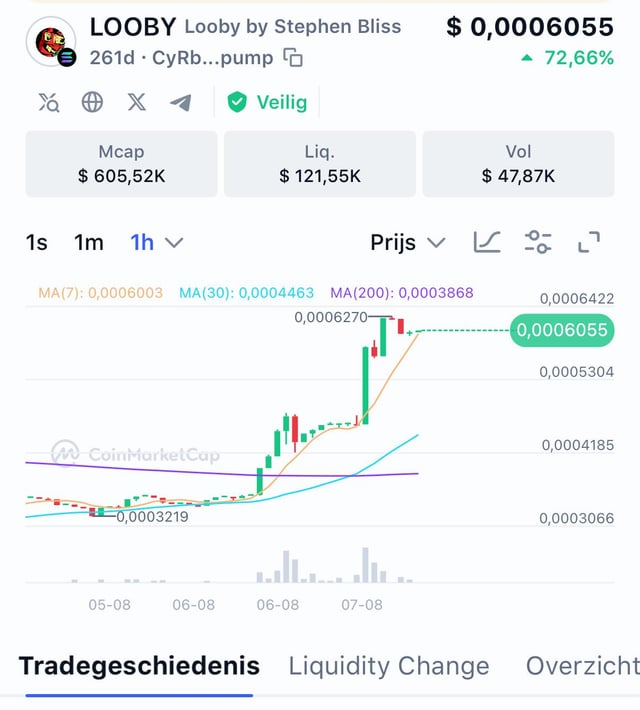Open the Tradegeschiedenis tab
The height and width of the screenshot is (710, 640).
click(139, 666)
